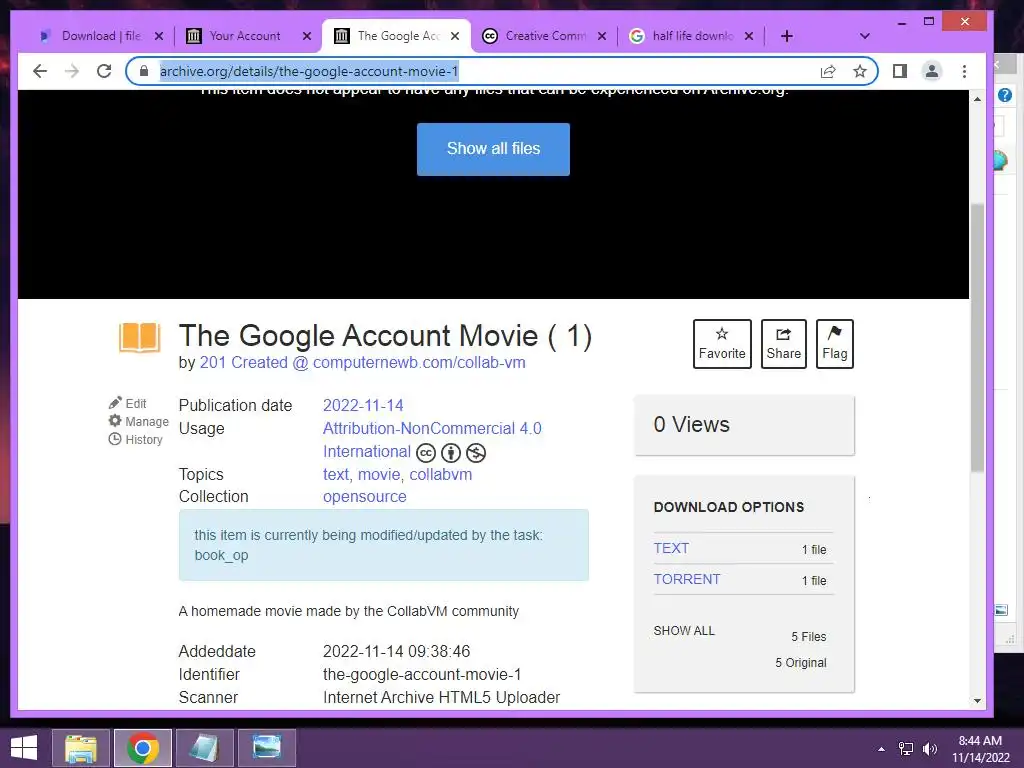Viewport: 1024px width, 768px height.
Task: Close the half life download tab
Action: tap(749, 36)
